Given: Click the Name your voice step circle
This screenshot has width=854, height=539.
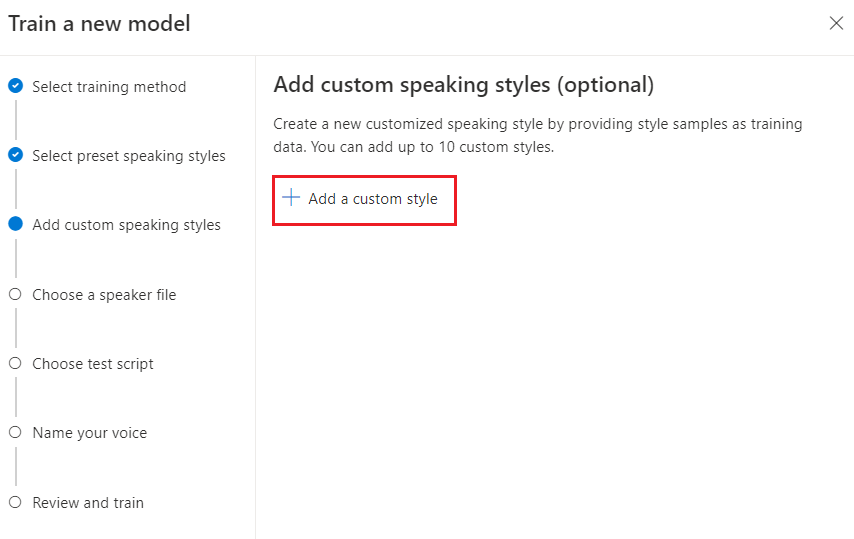Looking at the screenshot, I should (x=15, y=433).
